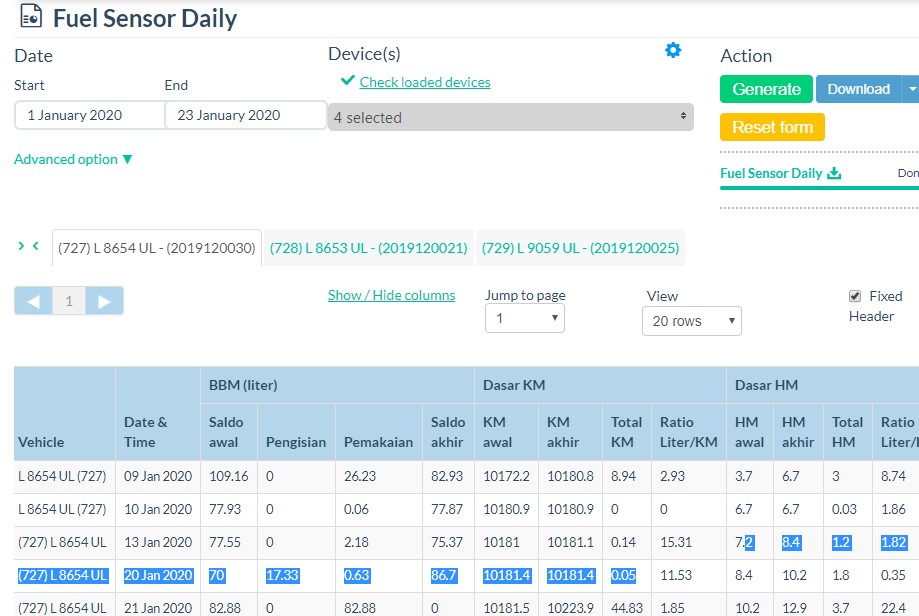Go to previous page arrow

[x=33, y=301]
